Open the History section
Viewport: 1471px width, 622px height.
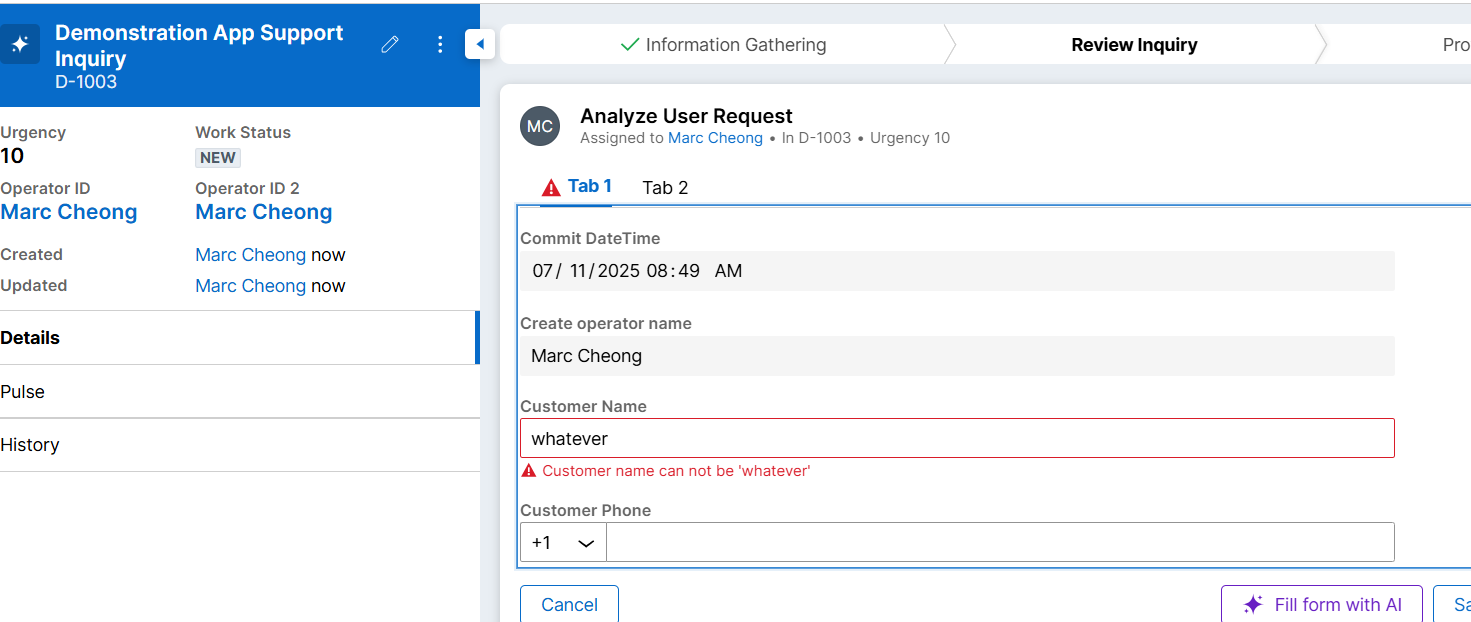pos(240,445)
